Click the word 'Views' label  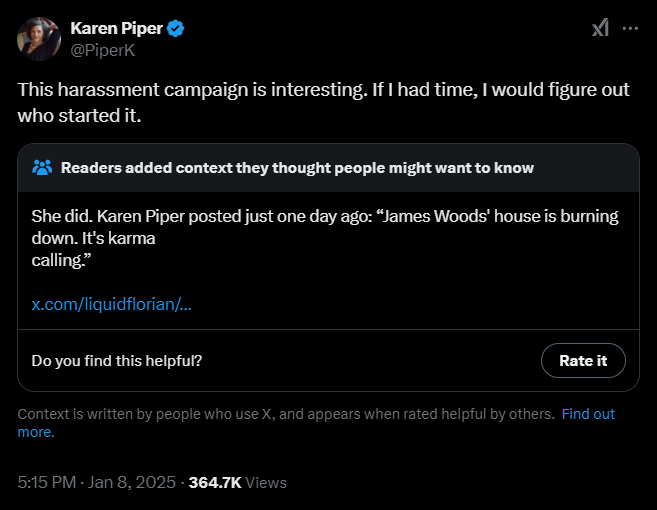point(266,482)
